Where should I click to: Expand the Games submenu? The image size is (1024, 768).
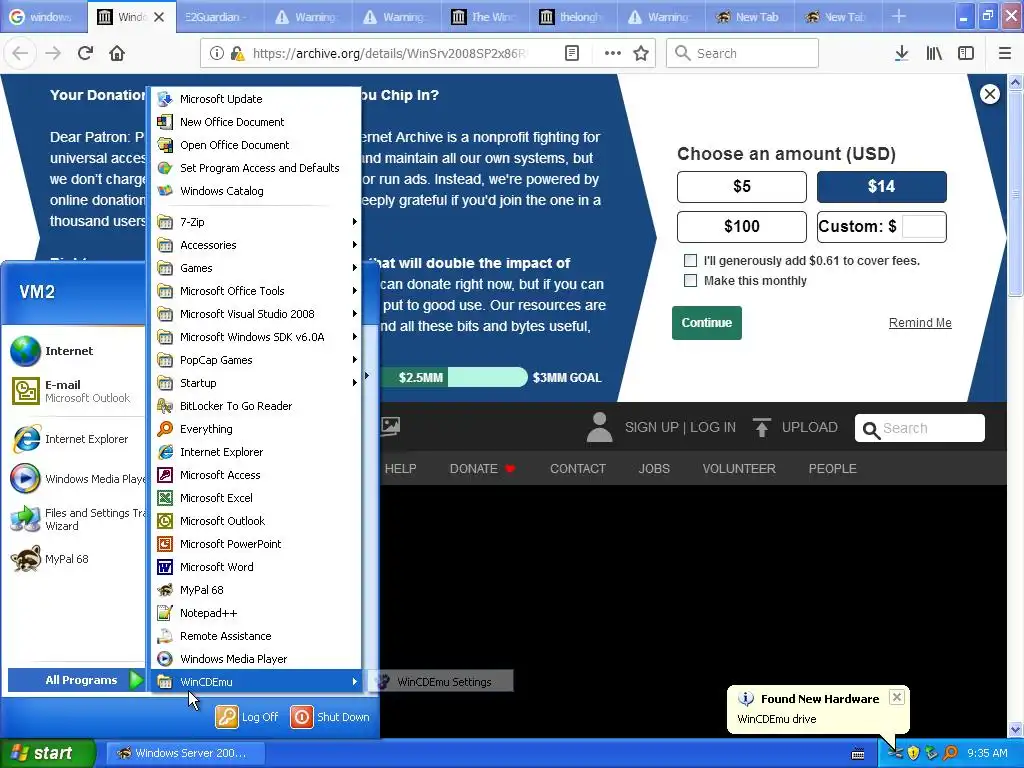click(256, 268)
